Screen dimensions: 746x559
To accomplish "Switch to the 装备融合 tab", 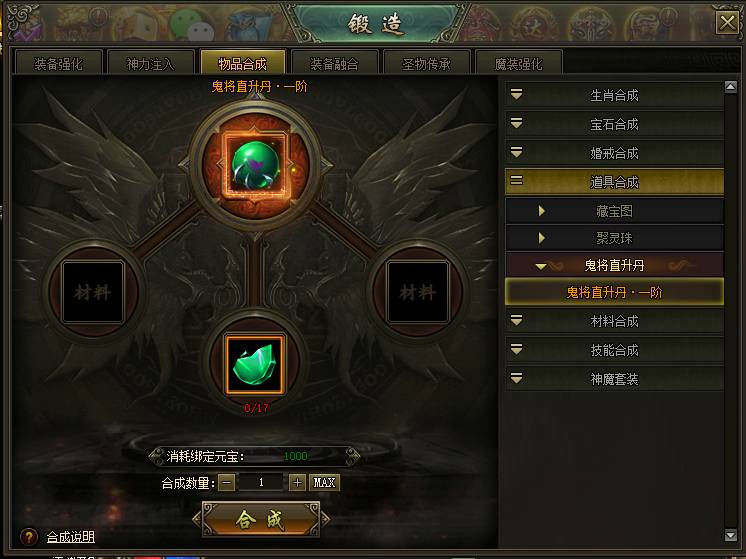I will coord(334,63).
